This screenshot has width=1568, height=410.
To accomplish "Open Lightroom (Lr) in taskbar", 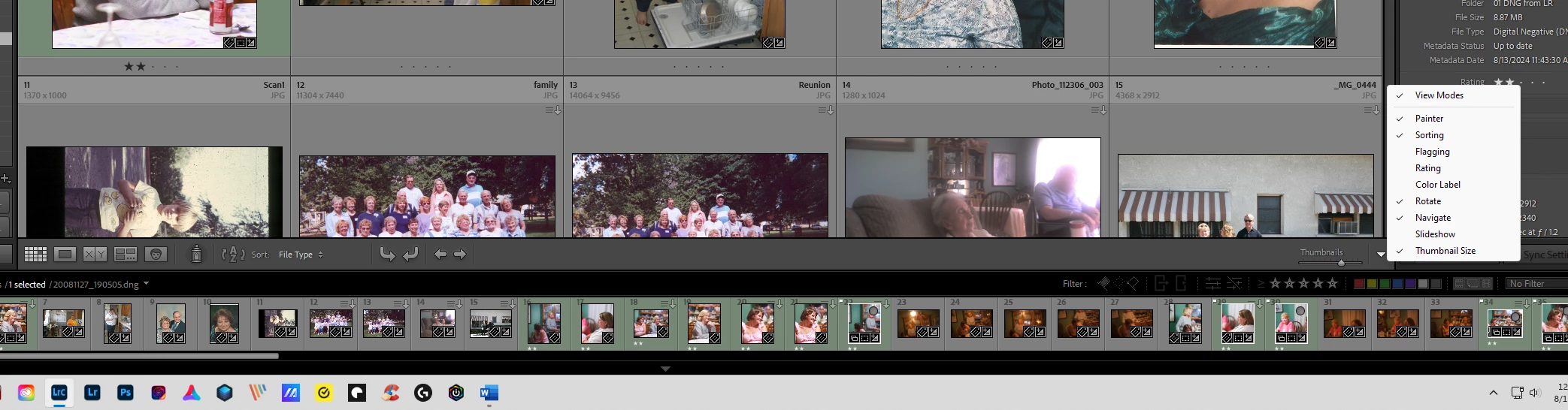I will 92,392.
